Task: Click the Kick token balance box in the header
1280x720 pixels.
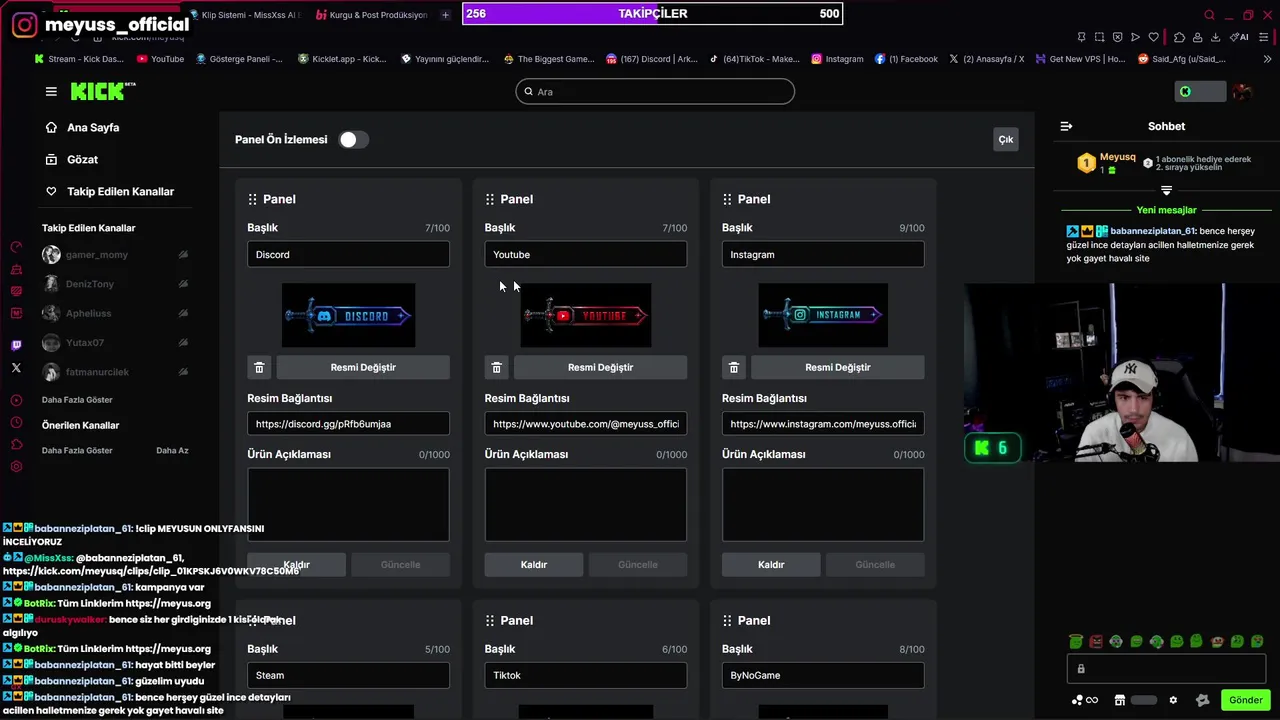Action: click(1200, 92)
